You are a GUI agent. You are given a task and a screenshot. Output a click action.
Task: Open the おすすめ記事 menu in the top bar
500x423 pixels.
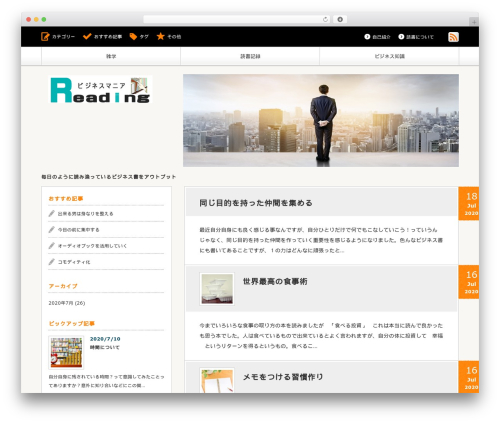[x=108, y=37]
